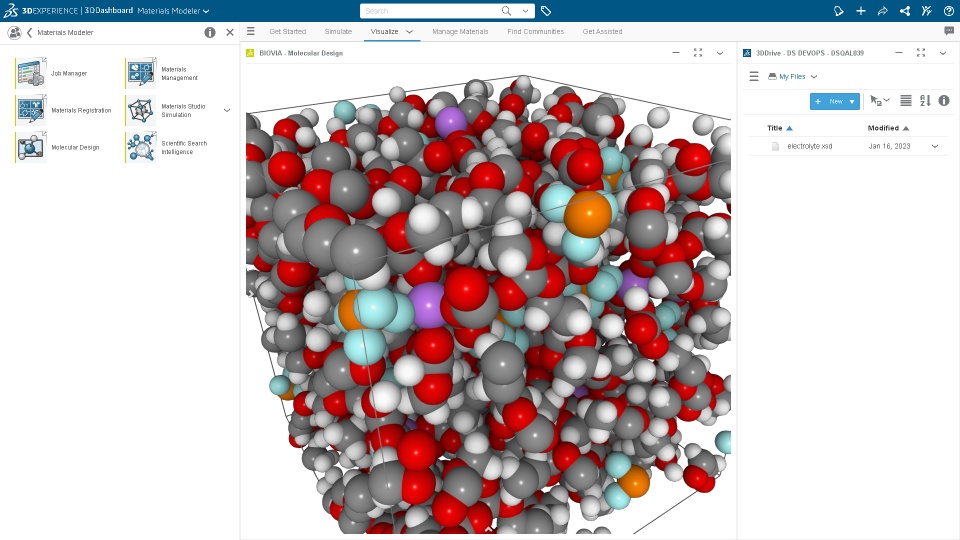Select the Visualize tab
Image resolution: width=960 pixels, height=540 pixels.
pyautogui.click(x=384, y=31)
